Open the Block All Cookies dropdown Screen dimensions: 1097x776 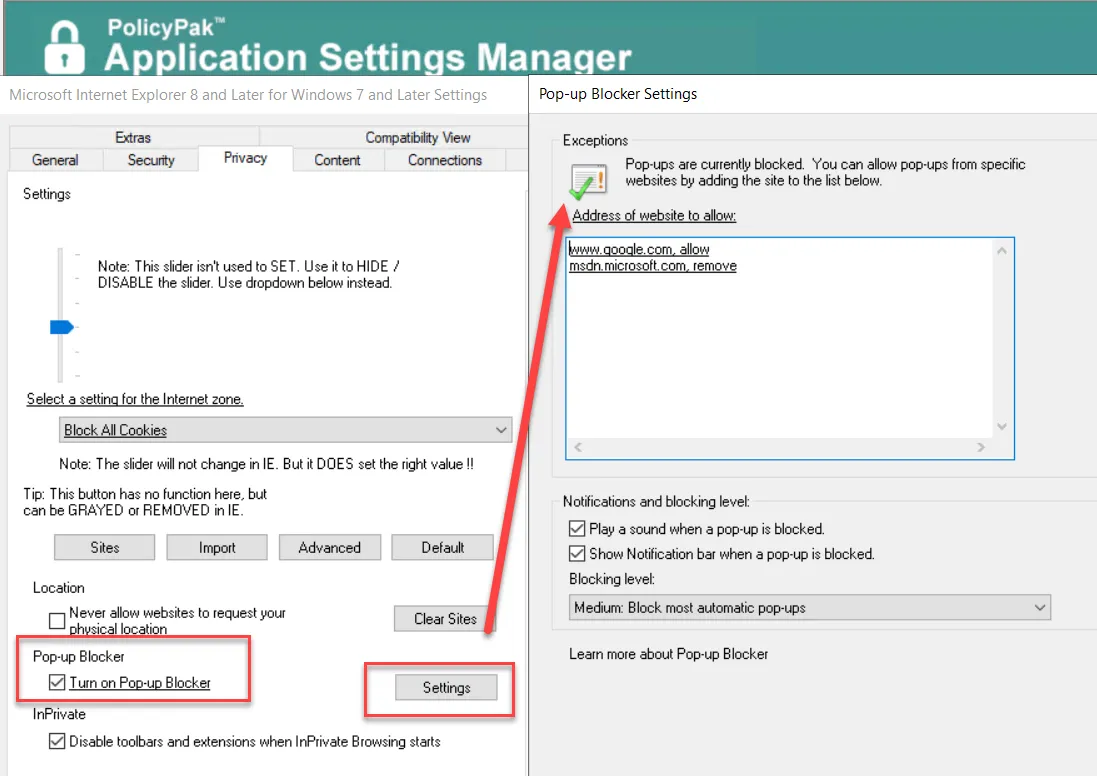click(285, 430)
